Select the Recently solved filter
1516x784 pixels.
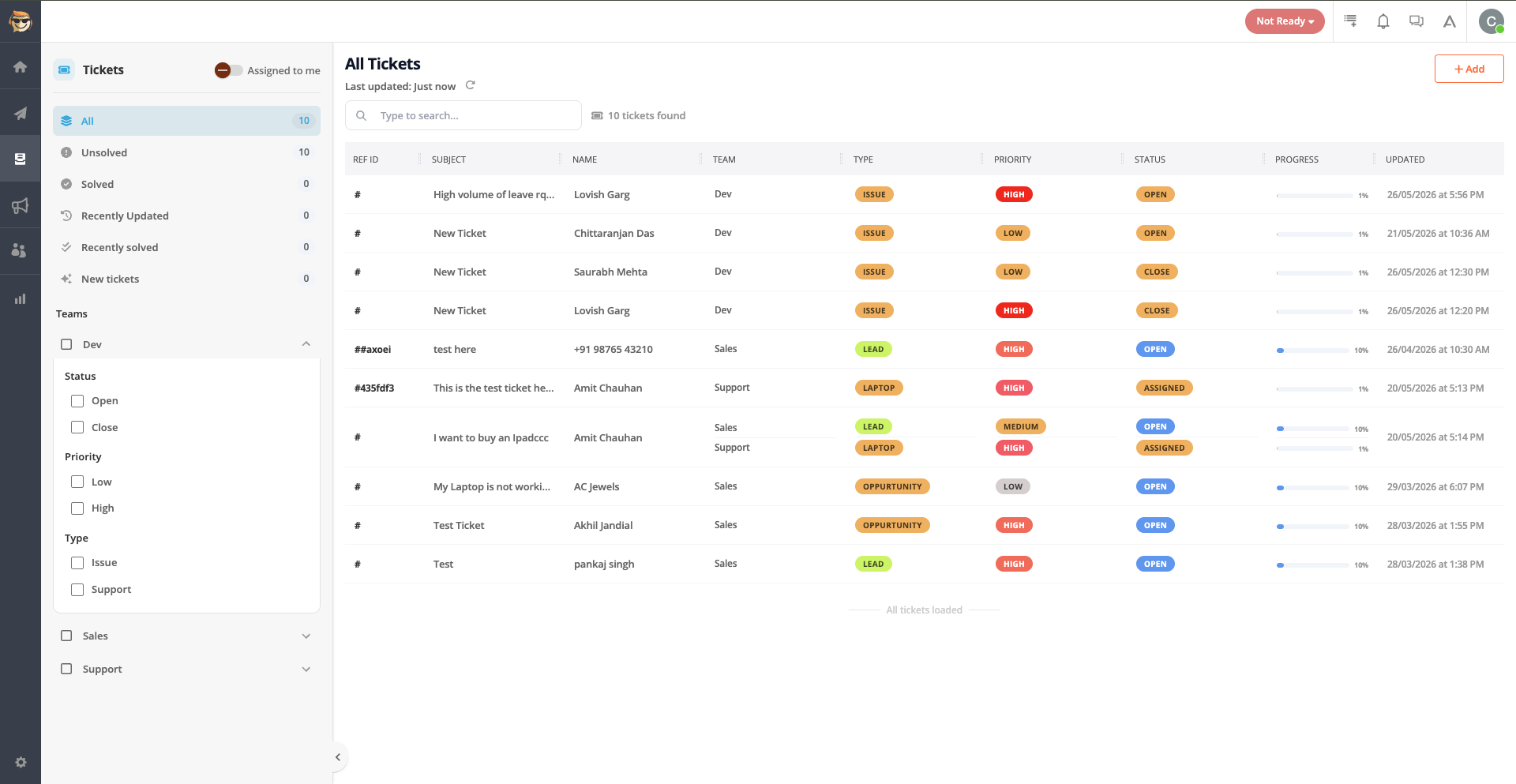coord(186,247)
